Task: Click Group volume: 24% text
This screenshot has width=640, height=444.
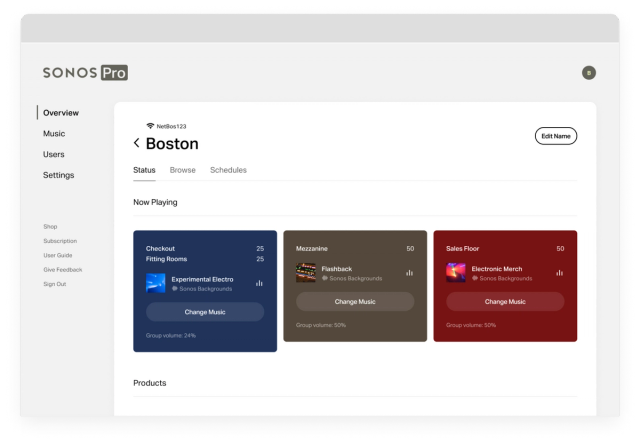Action: point(171,335)
